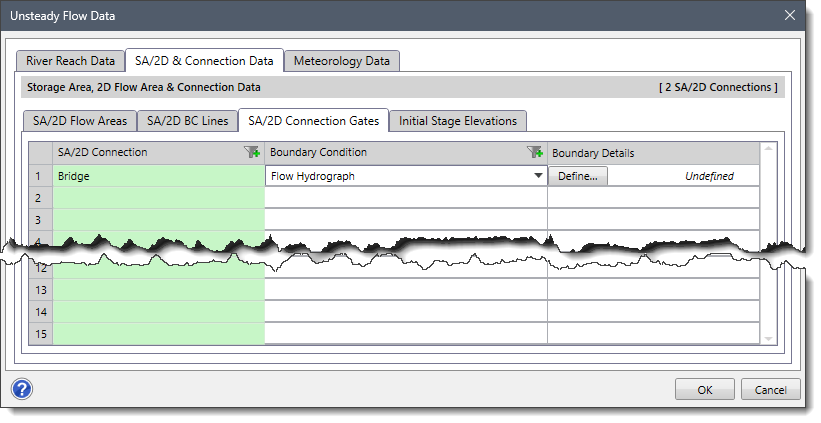Image resolution: width=821 pixels, height=423 pixels.
Task: Open the Initial Stage Elevations subtab
Action: (457, 121)
